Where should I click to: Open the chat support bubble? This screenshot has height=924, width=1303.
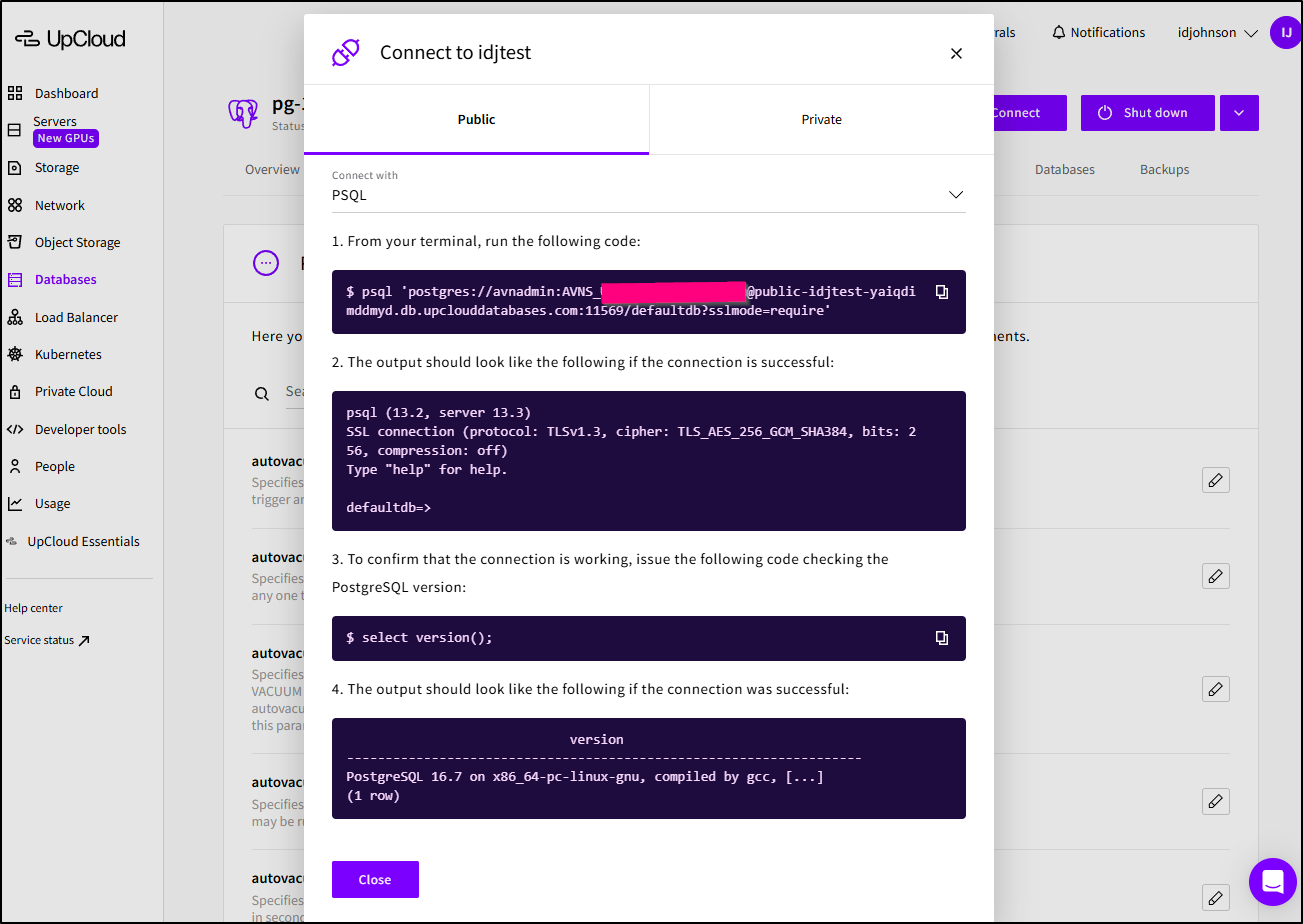tap(1272, 881)
